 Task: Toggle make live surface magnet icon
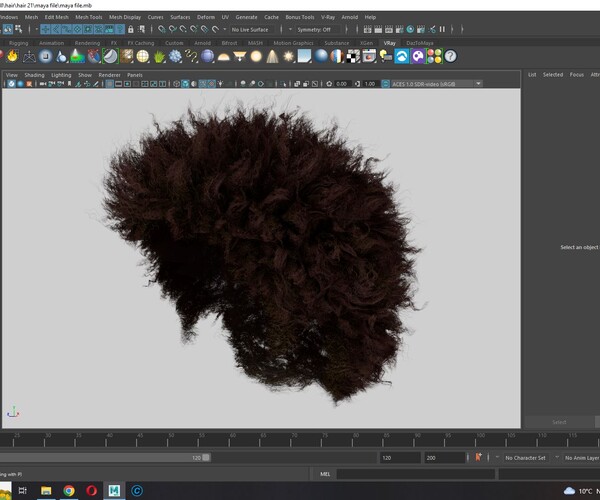point(215,29)
